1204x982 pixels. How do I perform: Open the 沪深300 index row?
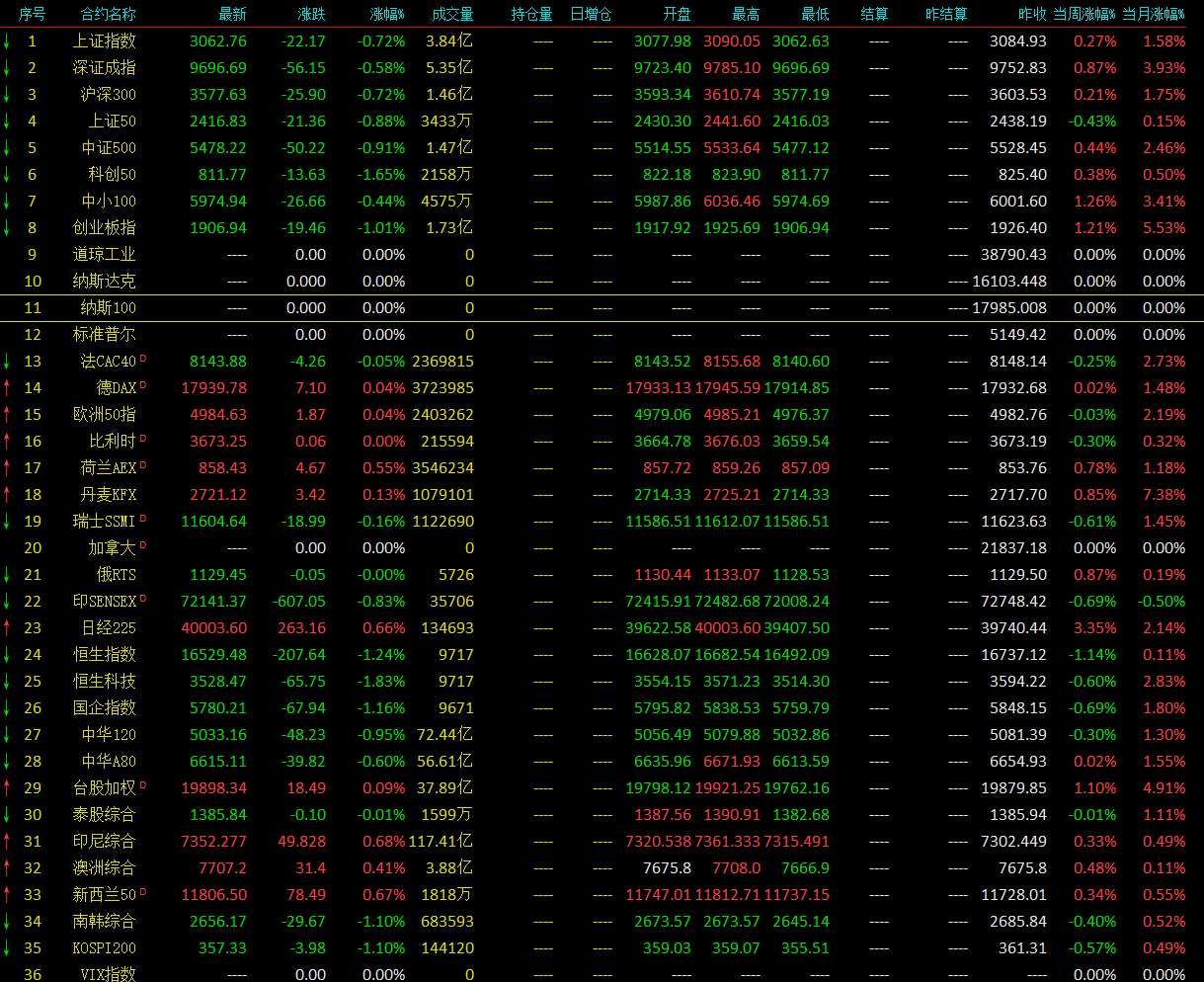click(108, 95)
